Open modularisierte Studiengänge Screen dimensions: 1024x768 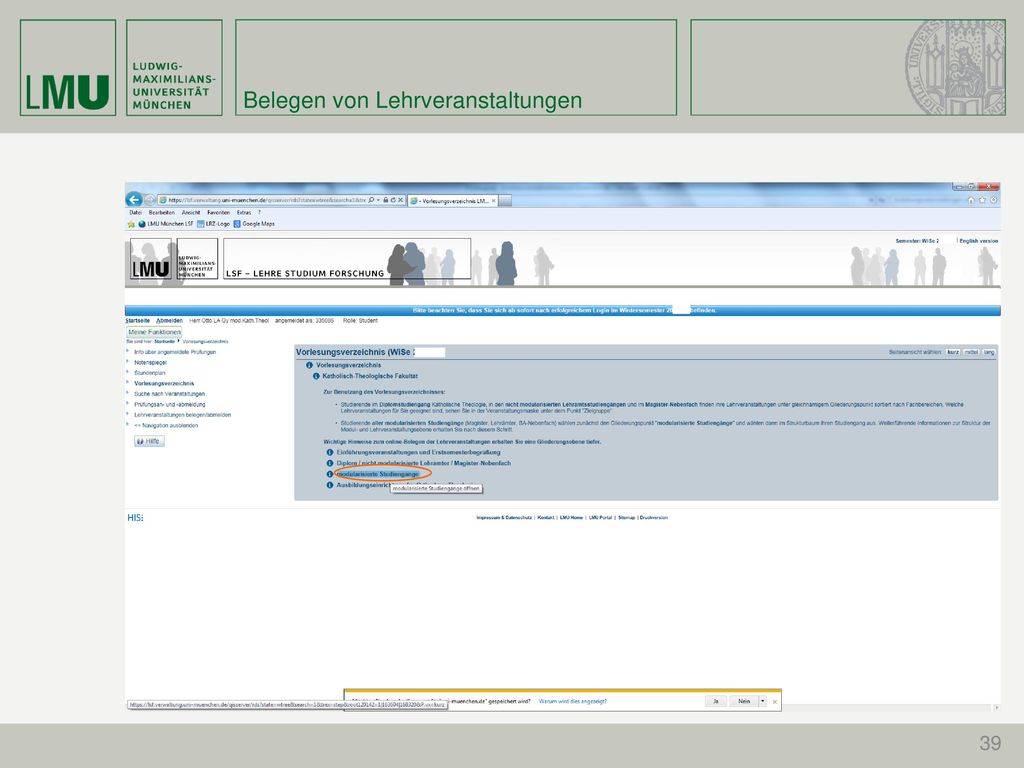click(377, 474)
